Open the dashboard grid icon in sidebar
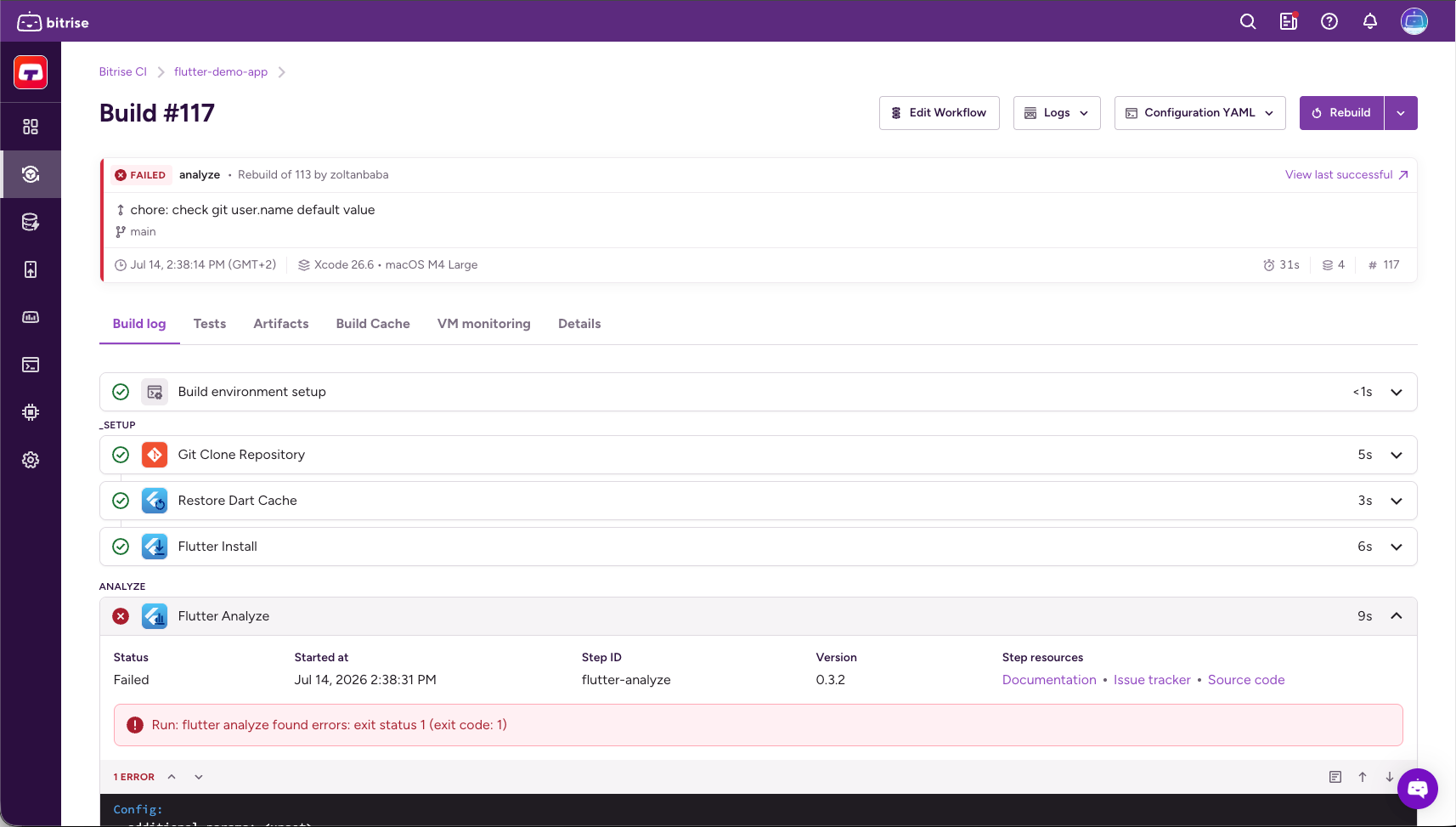This screenshot has height=827, width=1456. [x=31, y=127]
